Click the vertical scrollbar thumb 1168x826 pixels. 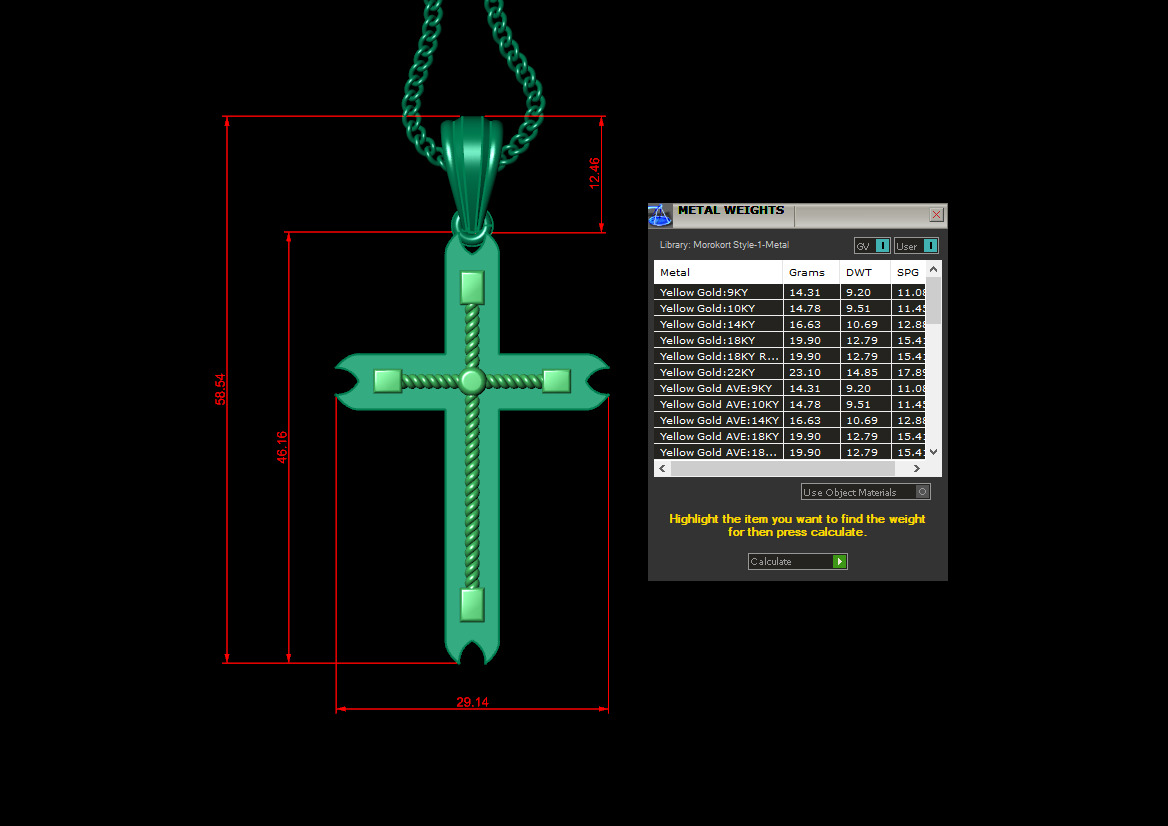933,300
